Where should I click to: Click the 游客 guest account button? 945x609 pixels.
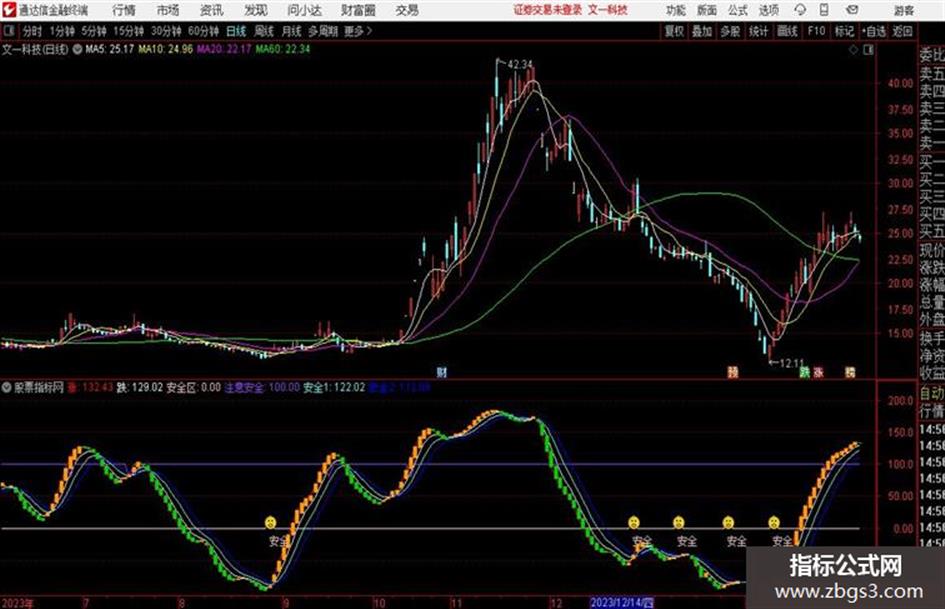pyautogui.click(x=903, y=10)
